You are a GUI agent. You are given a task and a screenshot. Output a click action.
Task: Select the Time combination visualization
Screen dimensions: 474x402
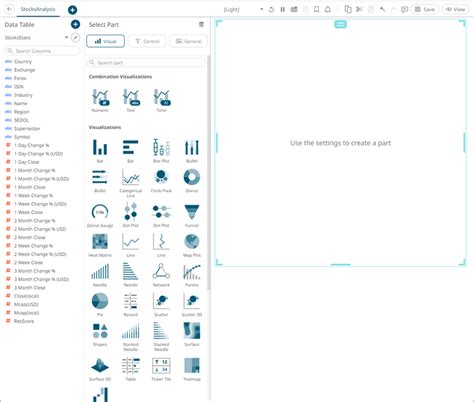[161, 100]
